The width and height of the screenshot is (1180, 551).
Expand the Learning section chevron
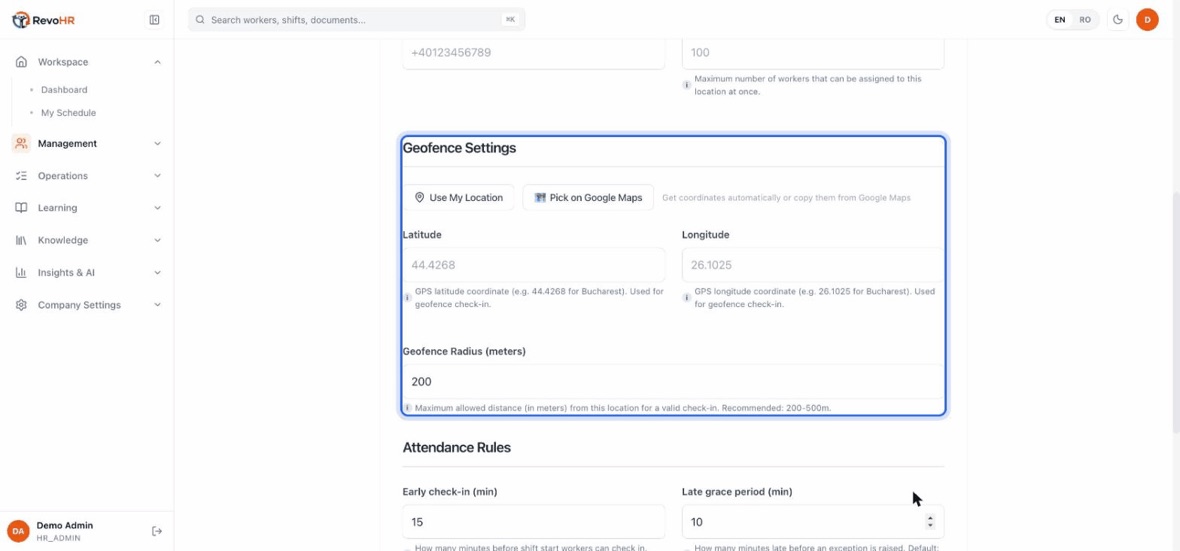pos(157,208)
